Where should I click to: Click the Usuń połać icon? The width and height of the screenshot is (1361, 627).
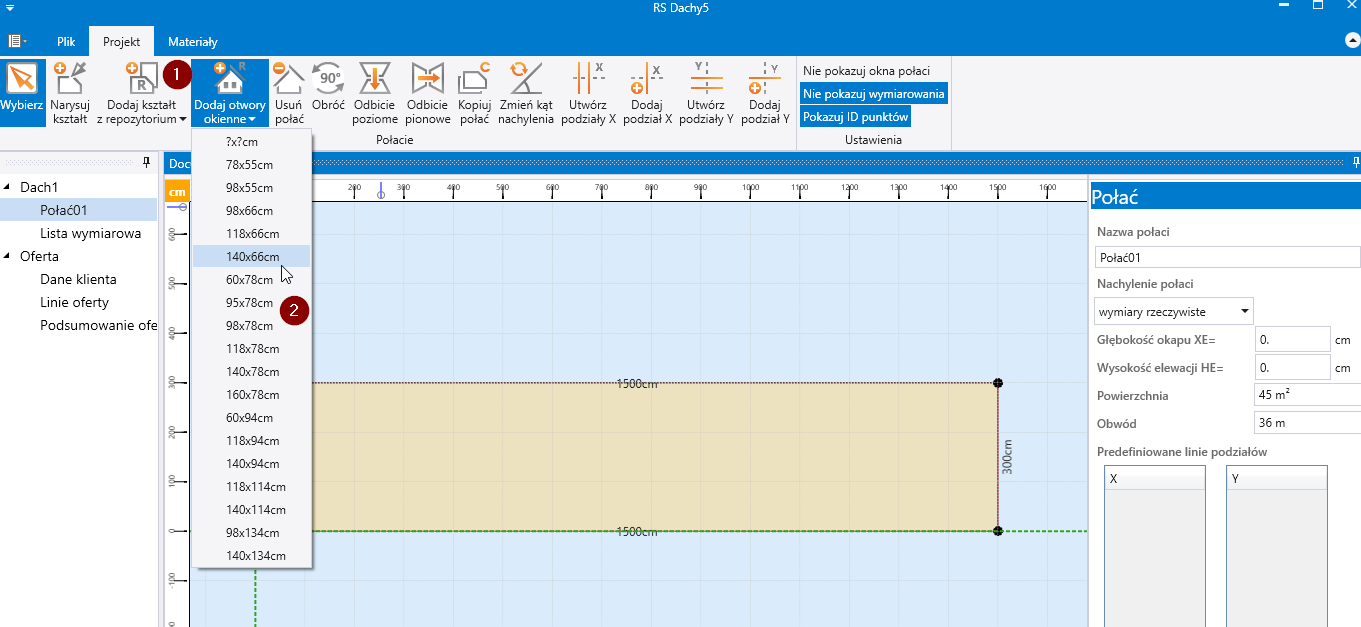289,91
